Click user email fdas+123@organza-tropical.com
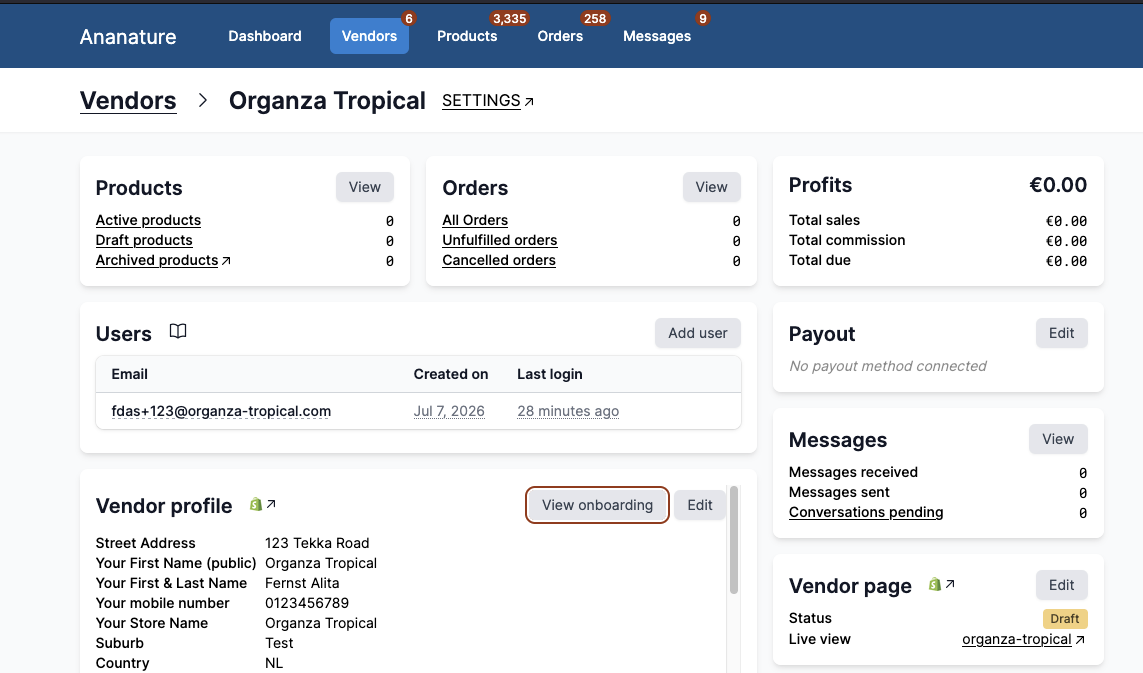 point(221,411)
